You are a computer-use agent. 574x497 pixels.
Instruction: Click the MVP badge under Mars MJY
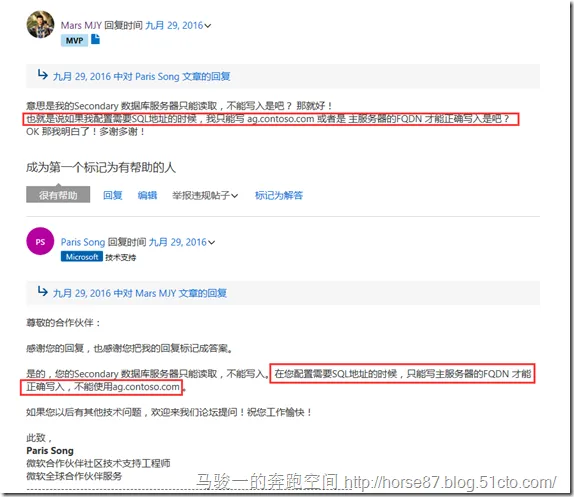tap(74, 40)
